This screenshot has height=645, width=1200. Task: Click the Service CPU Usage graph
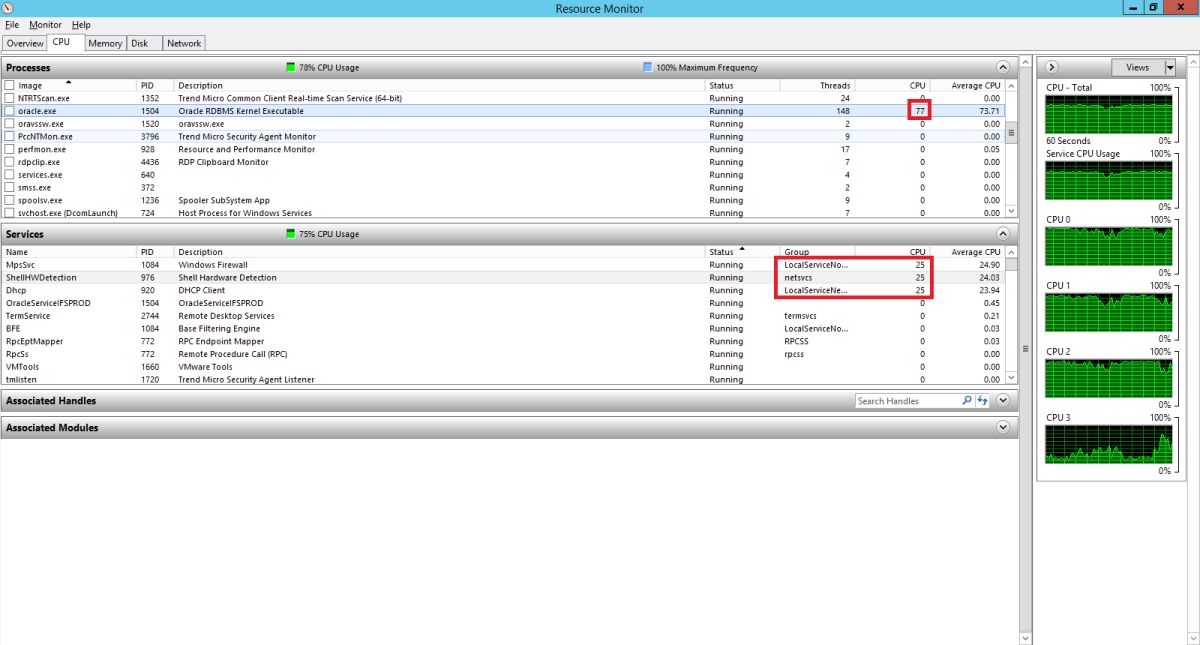click(x=1107, y=180)
